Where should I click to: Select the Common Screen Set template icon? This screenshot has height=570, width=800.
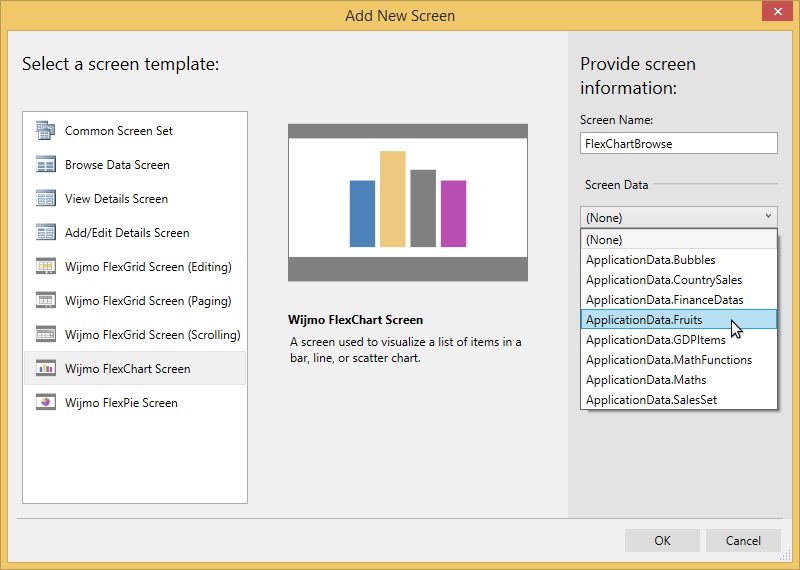pos(45,131)
